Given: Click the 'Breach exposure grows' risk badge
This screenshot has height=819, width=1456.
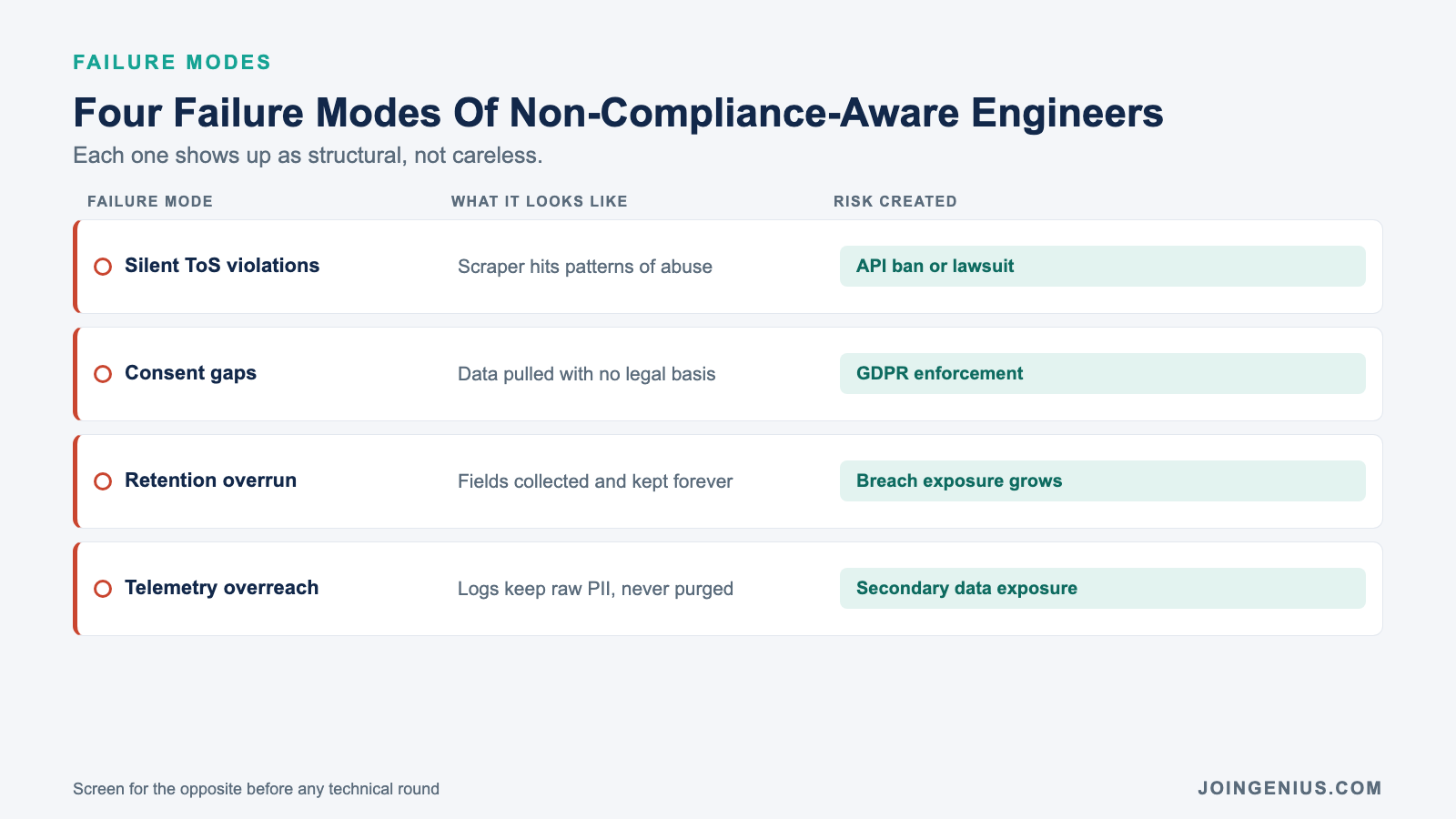Looking at the screenshot, I should (x=1102, y=481).
